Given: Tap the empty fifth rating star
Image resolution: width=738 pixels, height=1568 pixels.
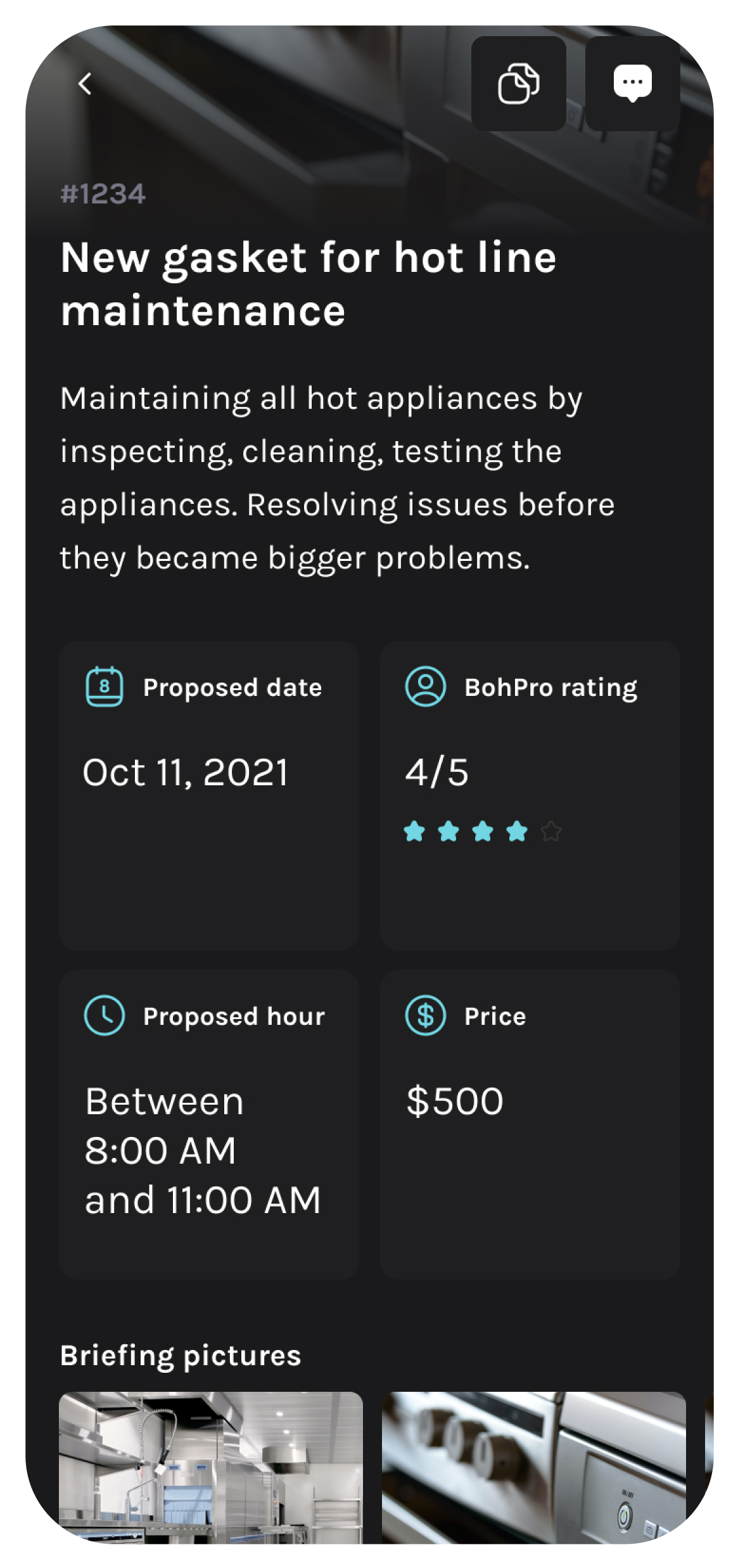Looking at the screenshot, I should coord(551,831).
